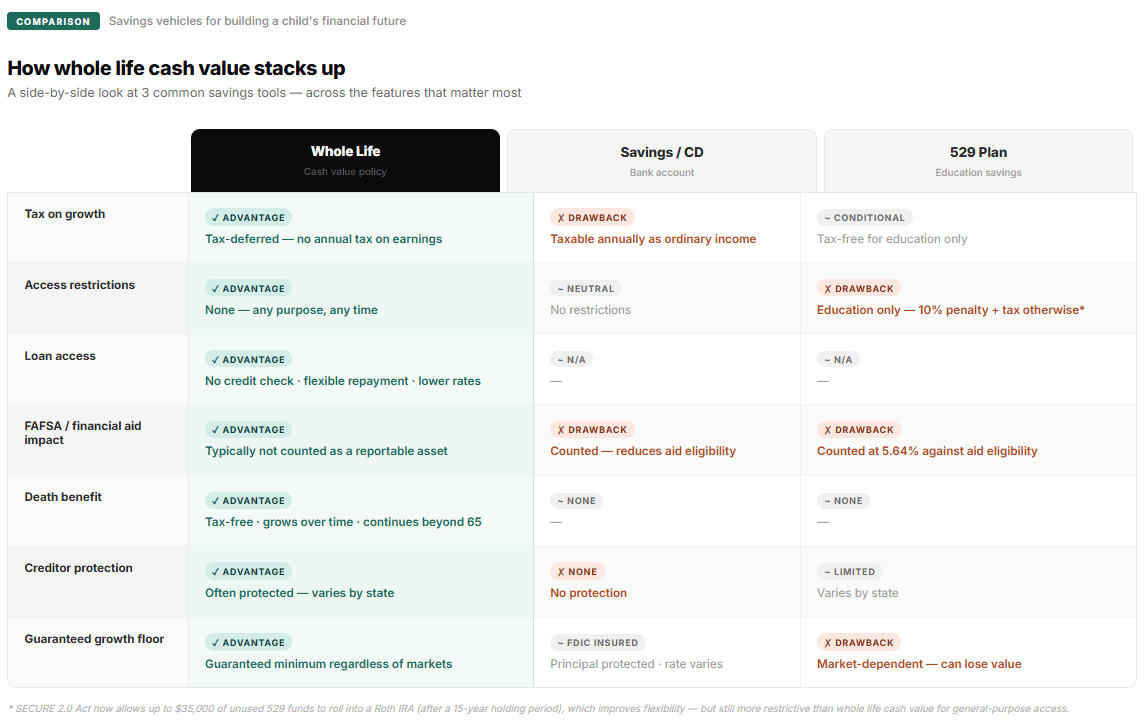Viewport: 1148px width, 720px height.
Task: Click the N/A badge for Savings loan access
Action: click(571, 360)
